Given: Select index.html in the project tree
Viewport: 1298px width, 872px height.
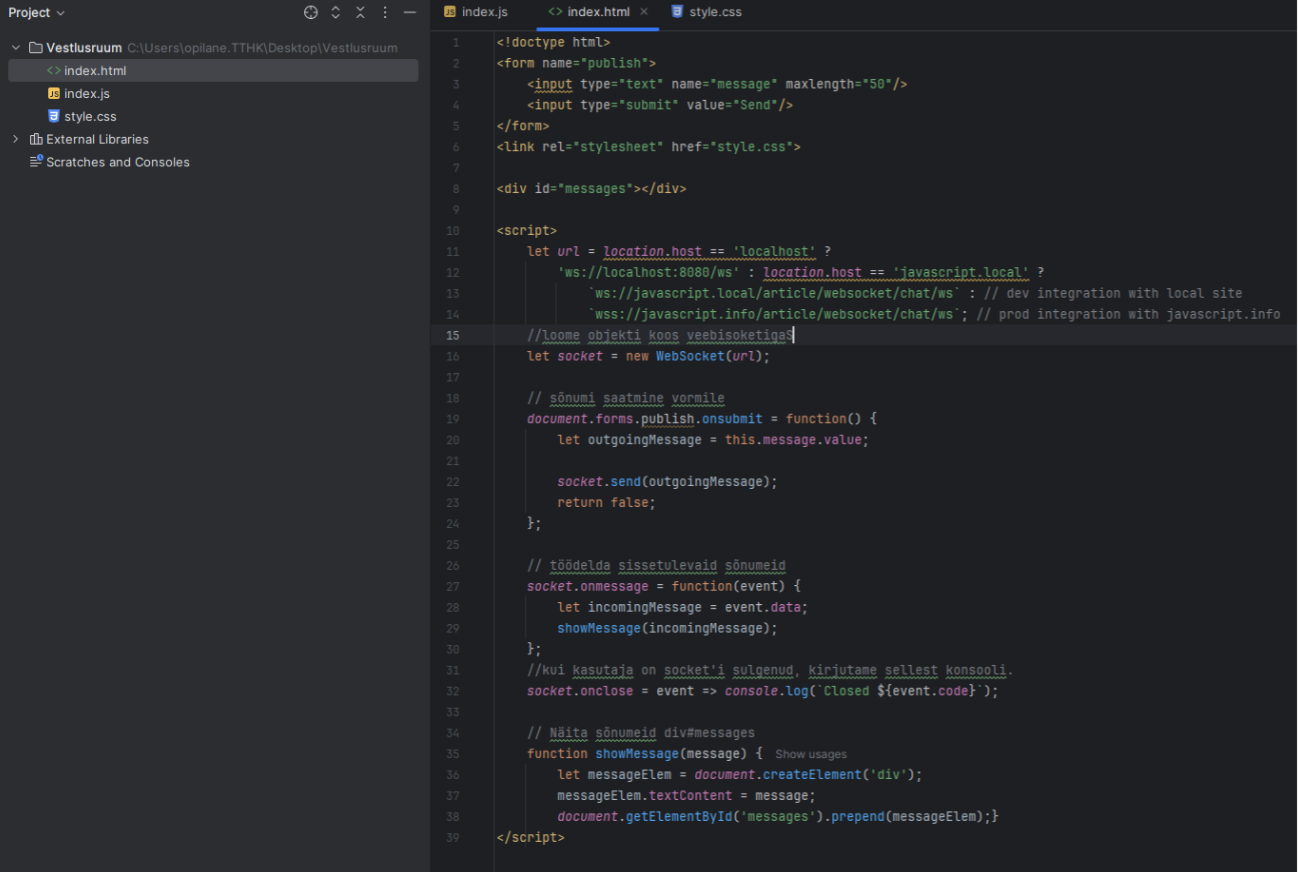Looking at the screenshot, I should pos(213,70).
